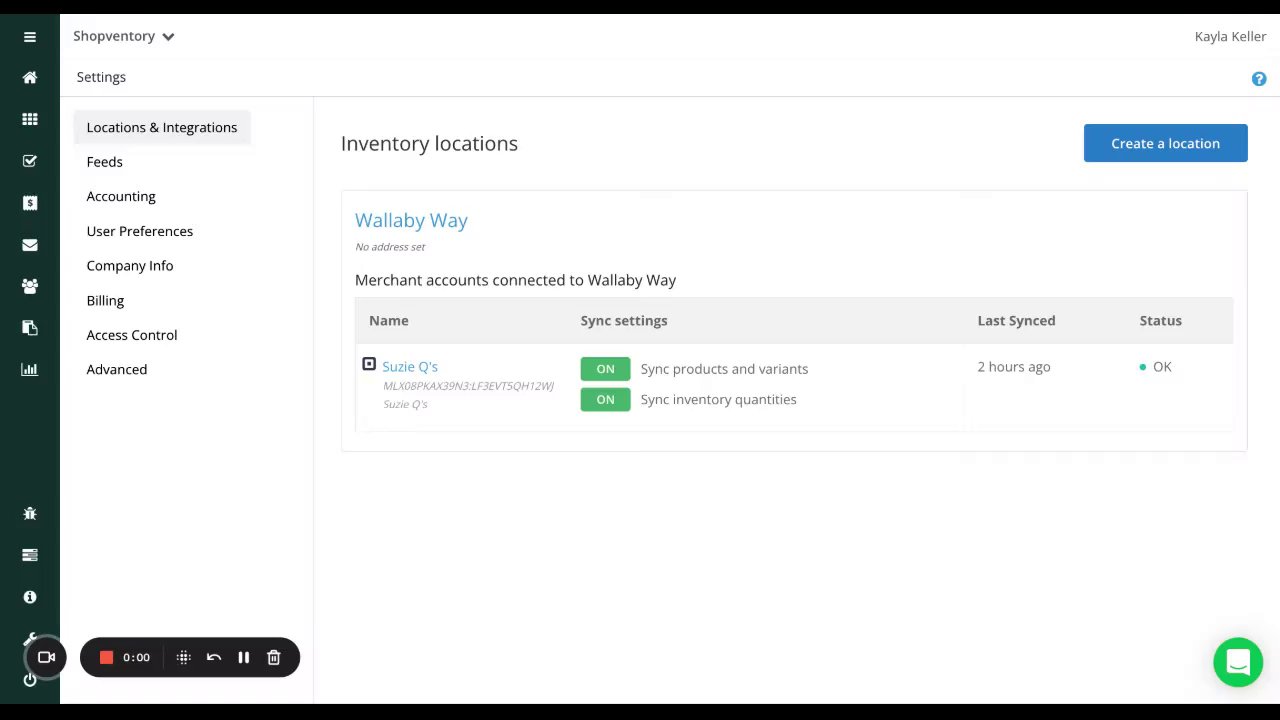The width and height of the screenshot is (1280, 720).
Task: Open the hamburger menu in sidebar
Action: pos(30,37)
